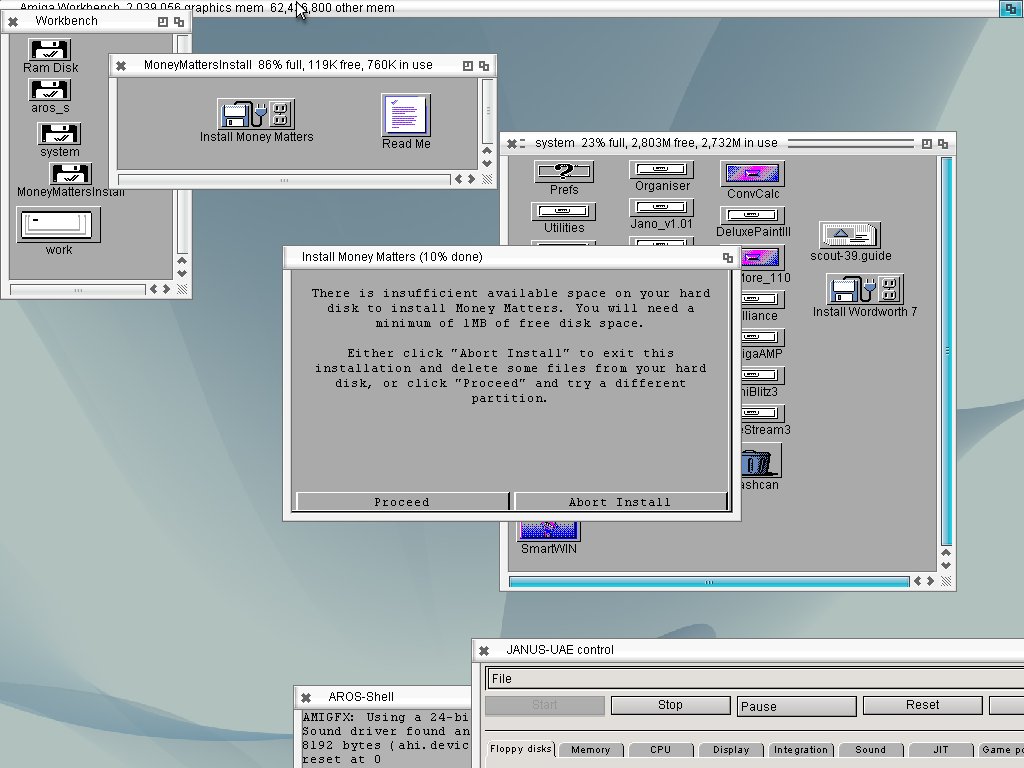The image size is (1024, 768).
Task: Close the MoneyMattersInstall window
Action: 121,65
